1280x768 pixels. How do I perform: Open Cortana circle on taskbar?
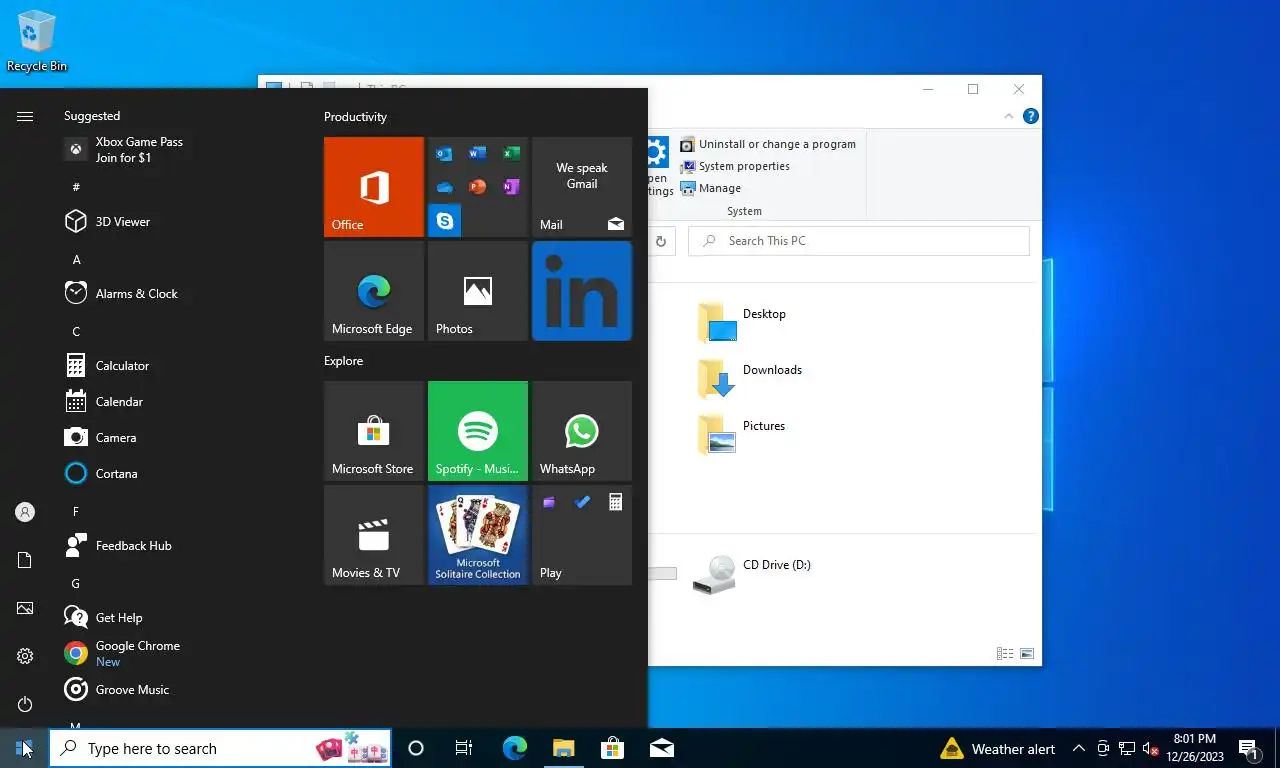click(x=416, y=748)
